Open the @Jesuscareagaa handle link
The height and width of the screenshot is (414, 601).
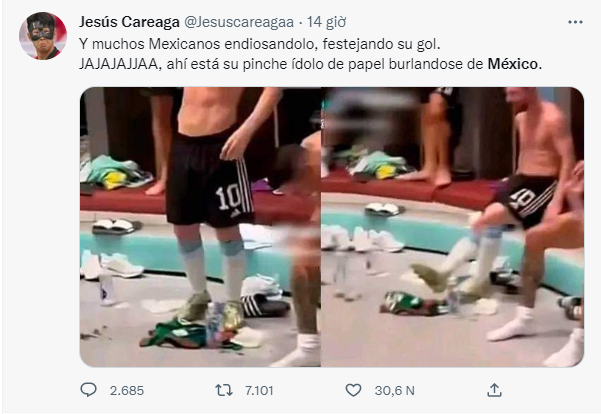click(x=239, y=22)
